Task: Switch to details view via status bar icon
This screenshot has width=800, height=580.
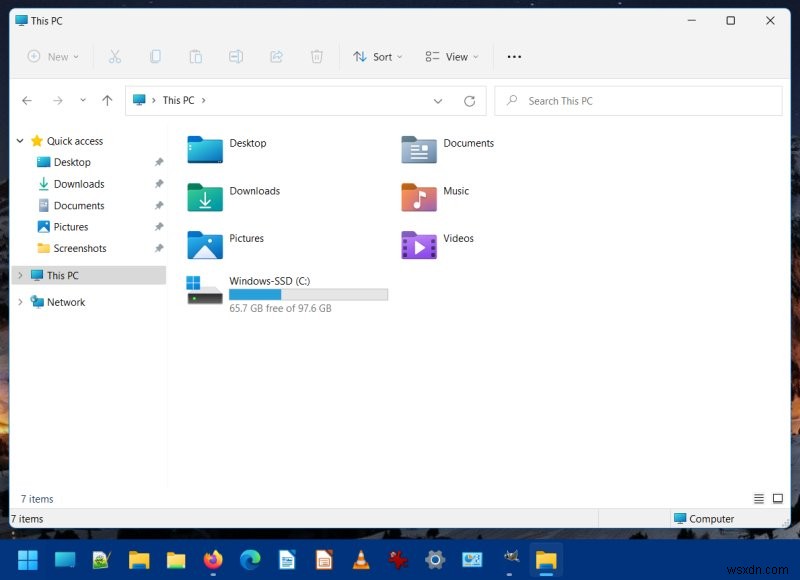Action: (758, 498)
